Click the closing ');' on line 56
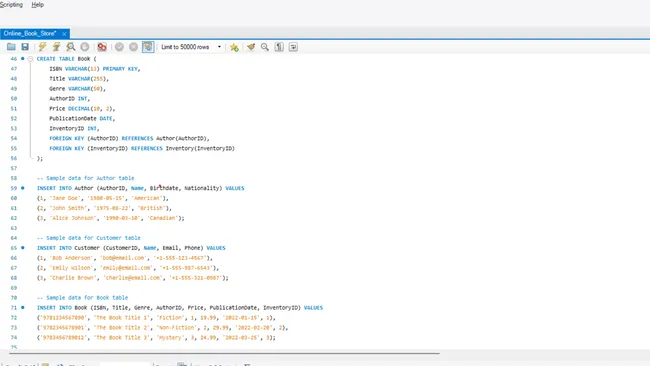The height and width of the screenshot is (366, 650). pos(40,158)
